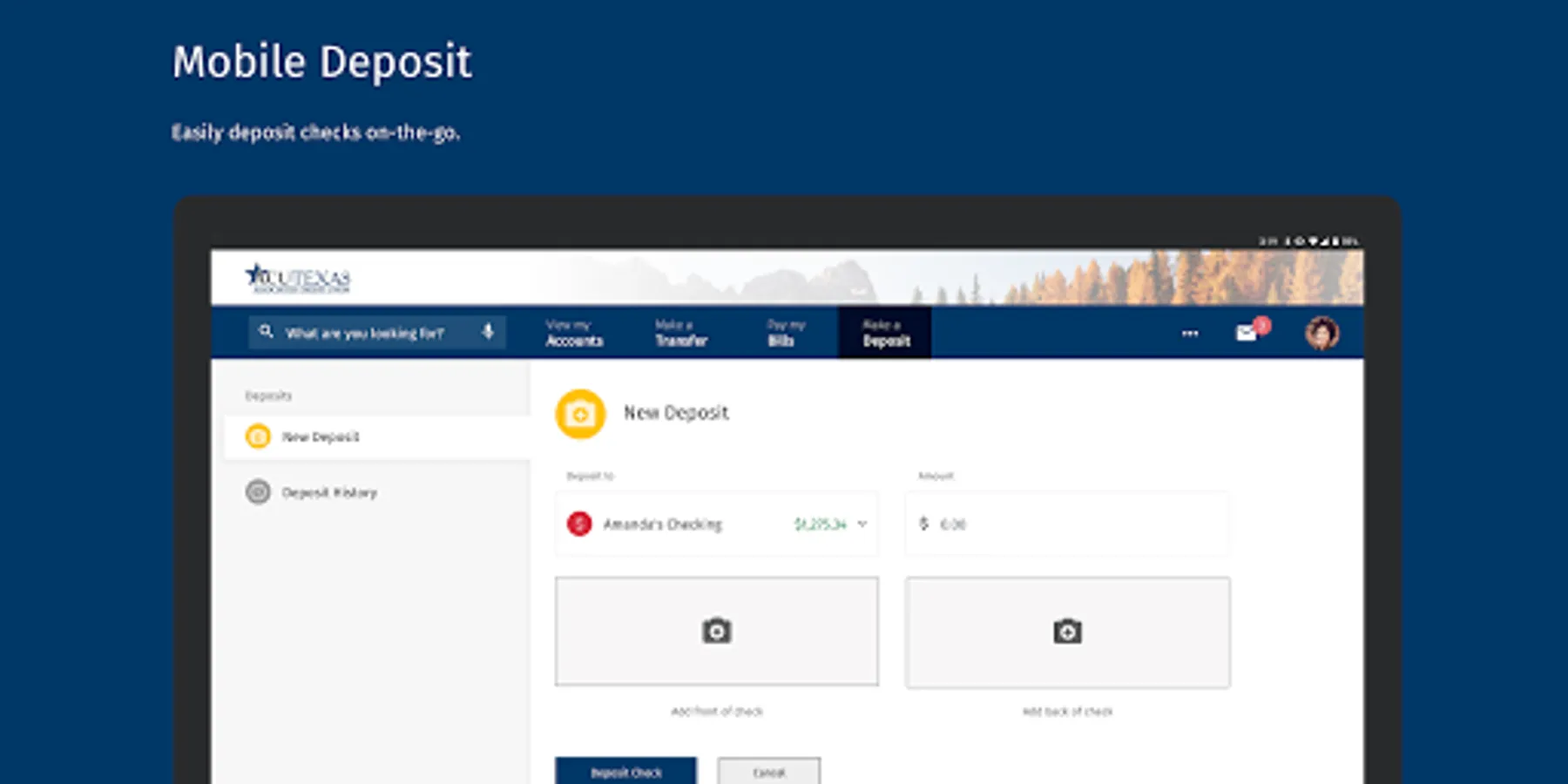Screen dimensions: 1568x784
Task: Click the gray Deposit History icon
Action: pyautogui.click(x=258, y=492)
